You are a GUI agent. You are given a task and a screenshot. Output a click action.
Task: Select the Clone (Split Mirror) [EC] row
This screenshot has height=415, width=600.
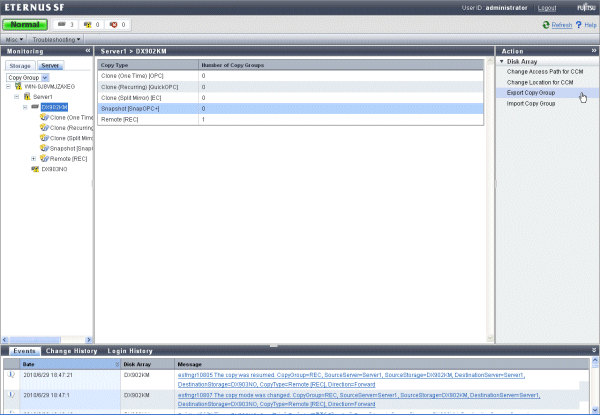click(x=290, y=98)
